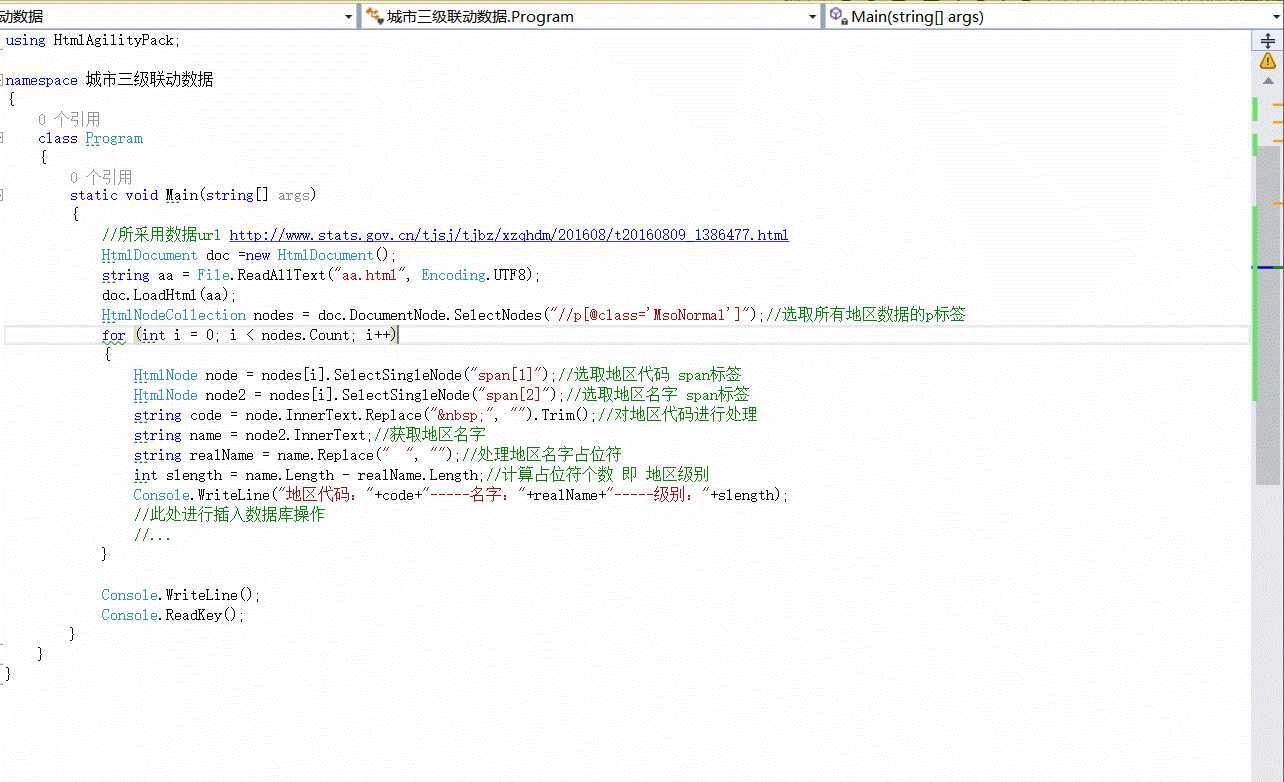Click 'nodes.Count' in the for loop

tap(304, 335)
